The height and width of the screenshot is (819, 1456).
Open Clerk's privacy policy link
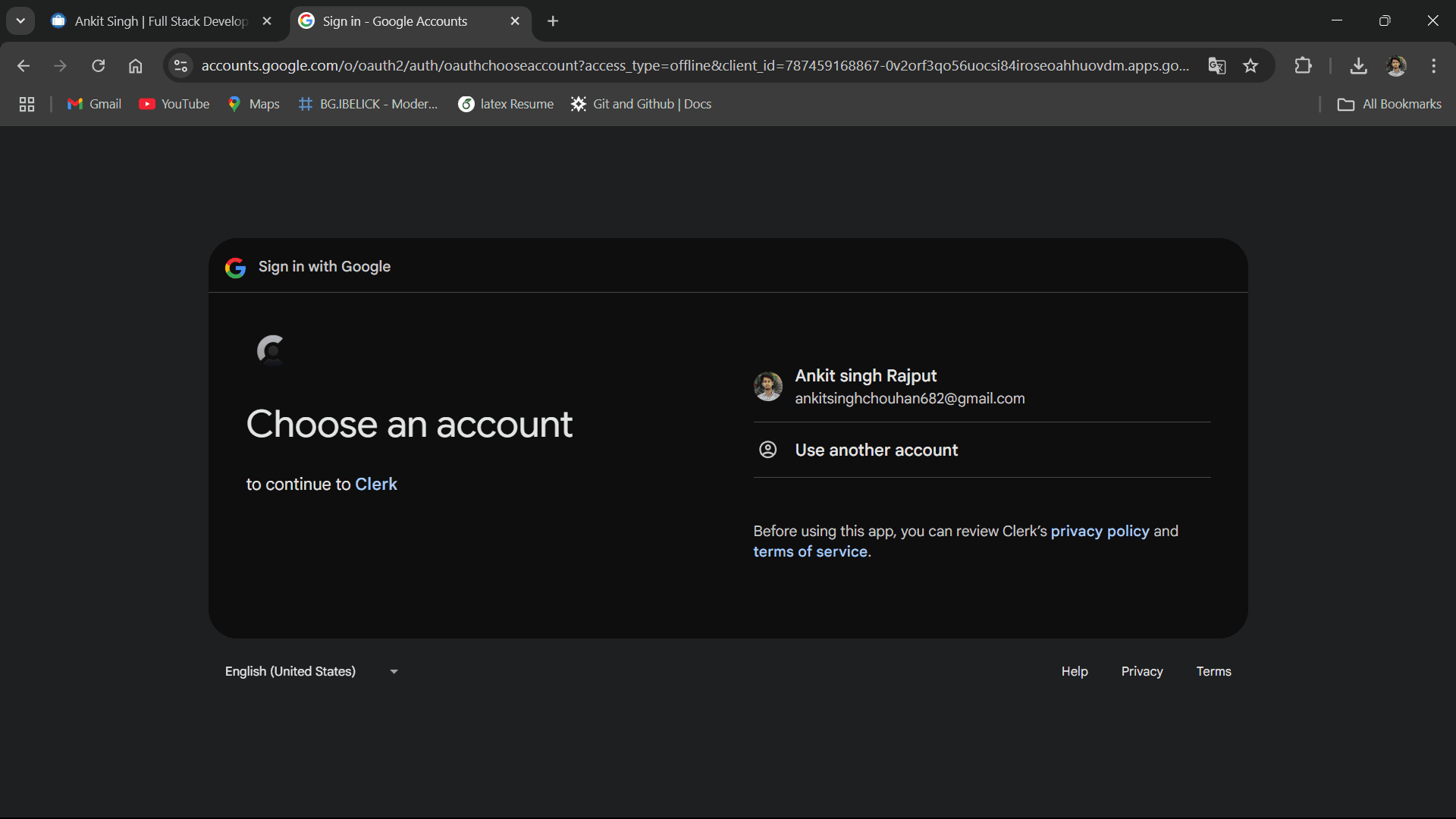[1100, 531]
